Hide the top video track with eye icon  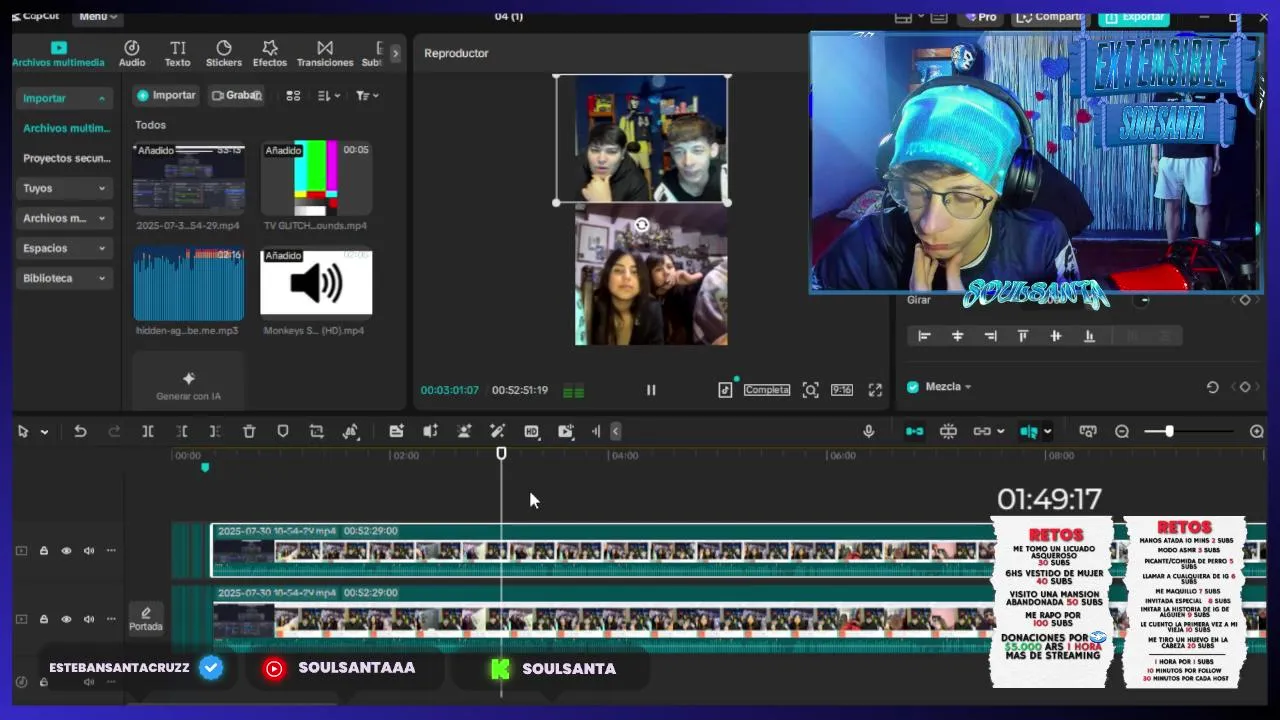66,551
